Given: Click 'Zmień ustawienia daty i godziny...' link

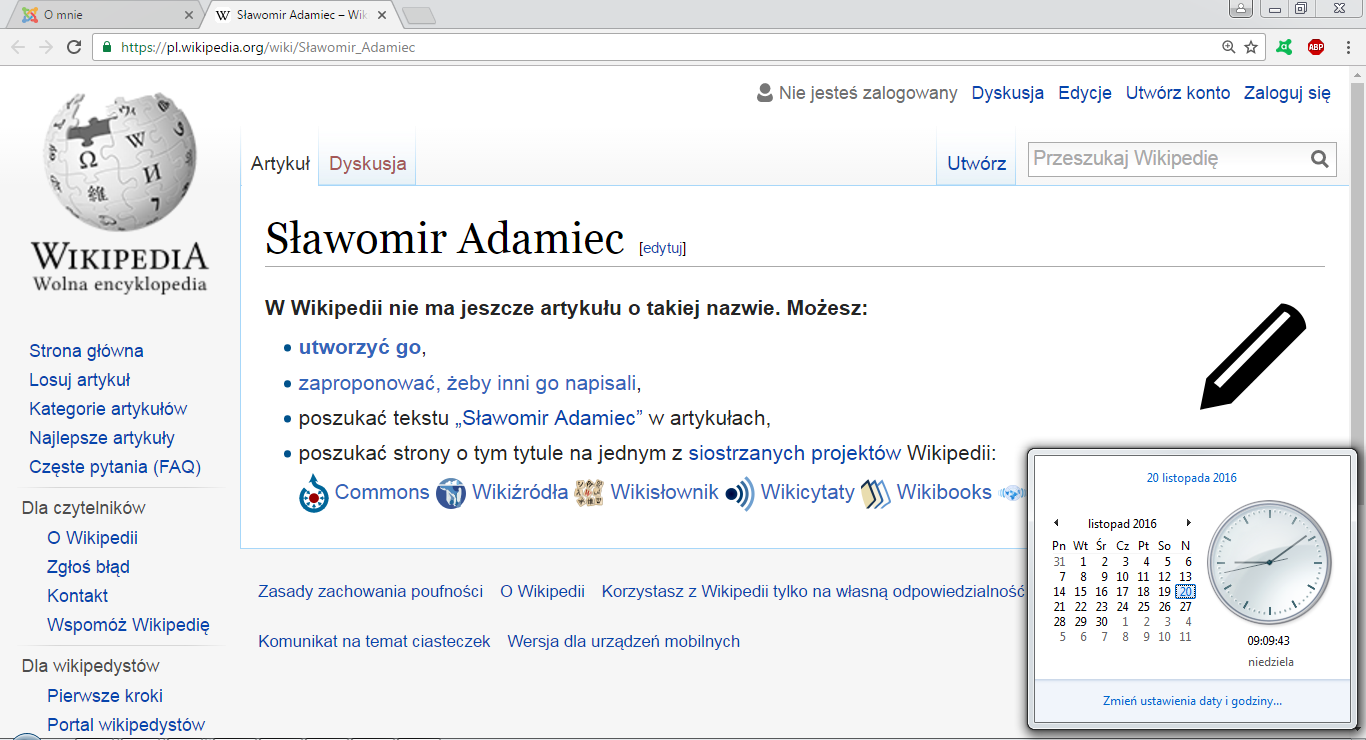Looking at the screenshot, I should point(1192,701).
